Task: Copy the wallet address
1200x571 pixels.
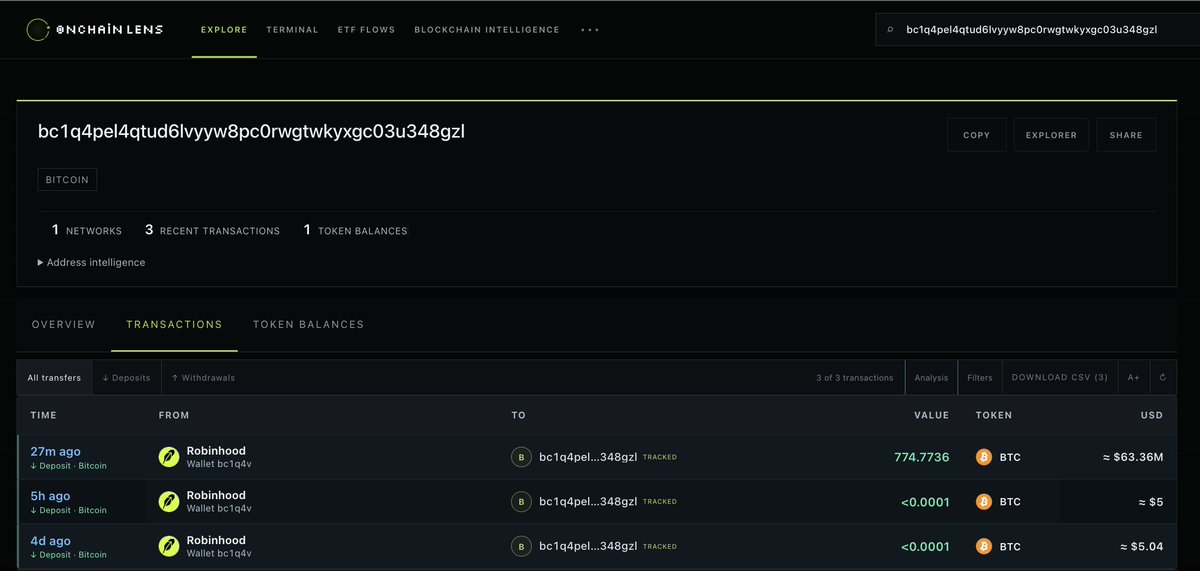Action: pyautogui.click(x=976, y=135)
